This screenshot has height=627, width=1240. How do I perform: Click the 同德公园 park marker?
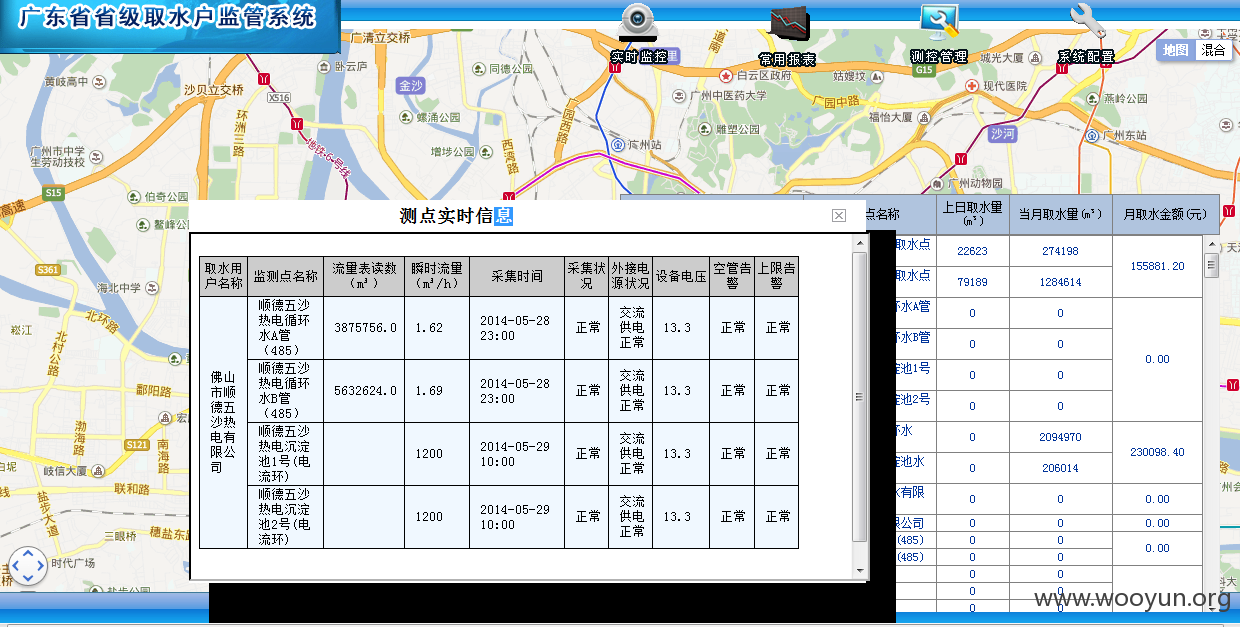[479, 69]
